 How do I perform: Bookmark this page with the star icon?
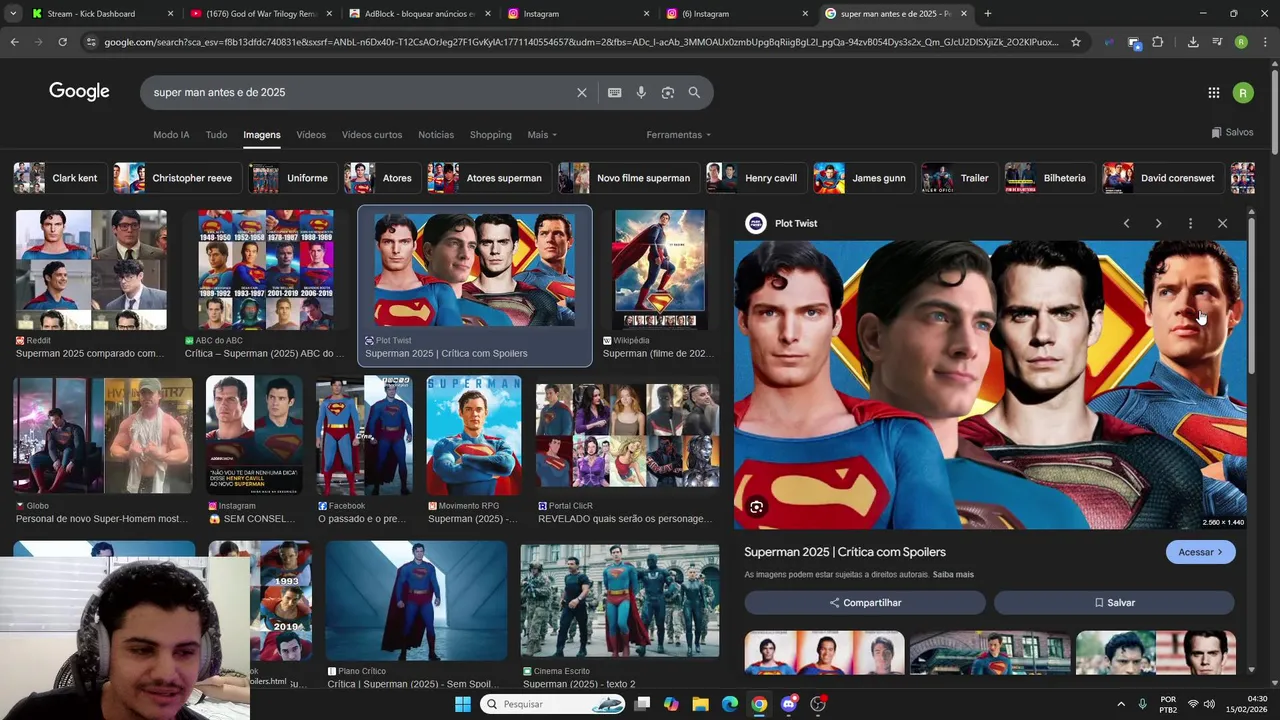pyautogui.click(x=1076, y=42)
